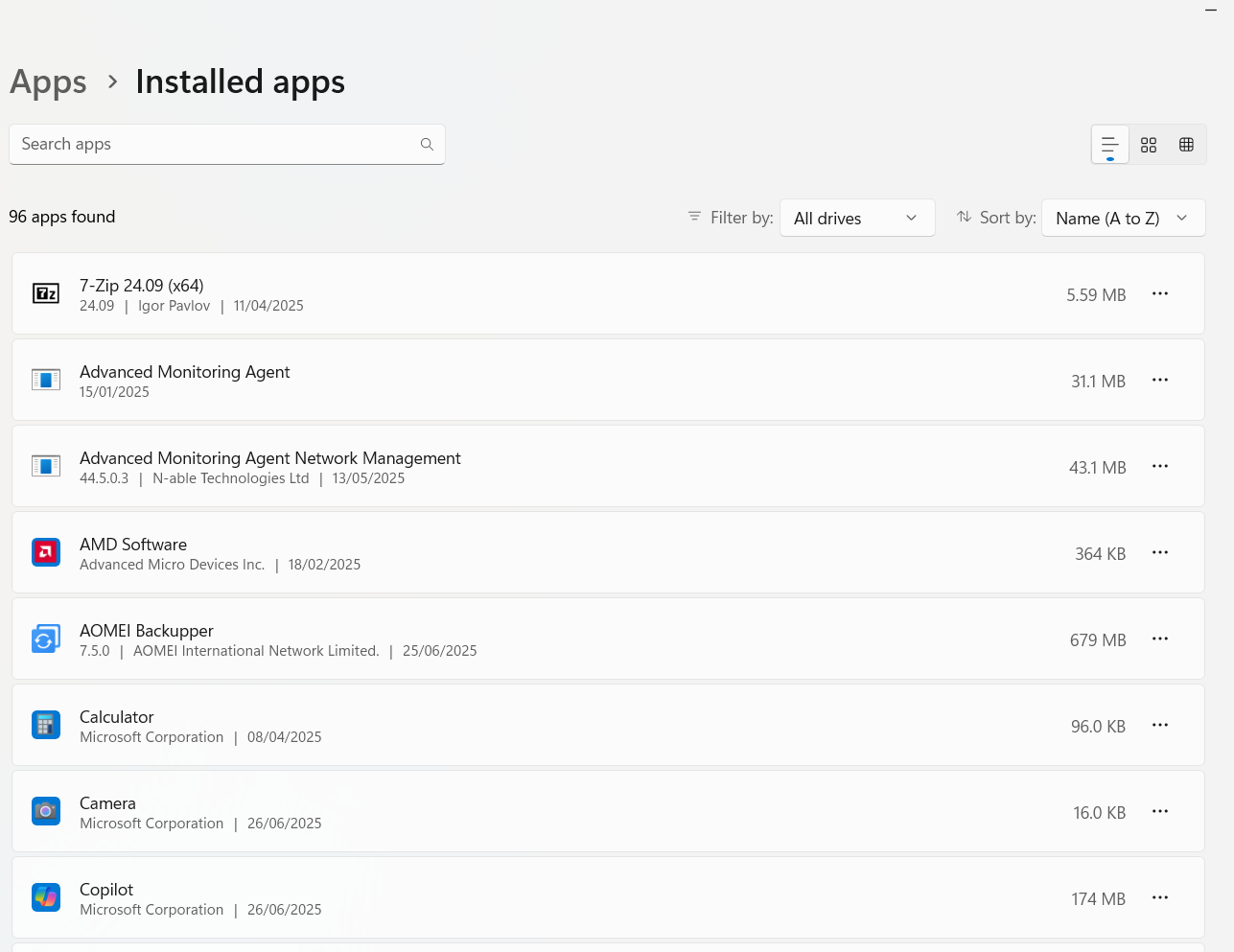Image resolution: width=1234 pixels, height=952 pixels.
Task: Click the Copilot app icon
Action: 46,897
